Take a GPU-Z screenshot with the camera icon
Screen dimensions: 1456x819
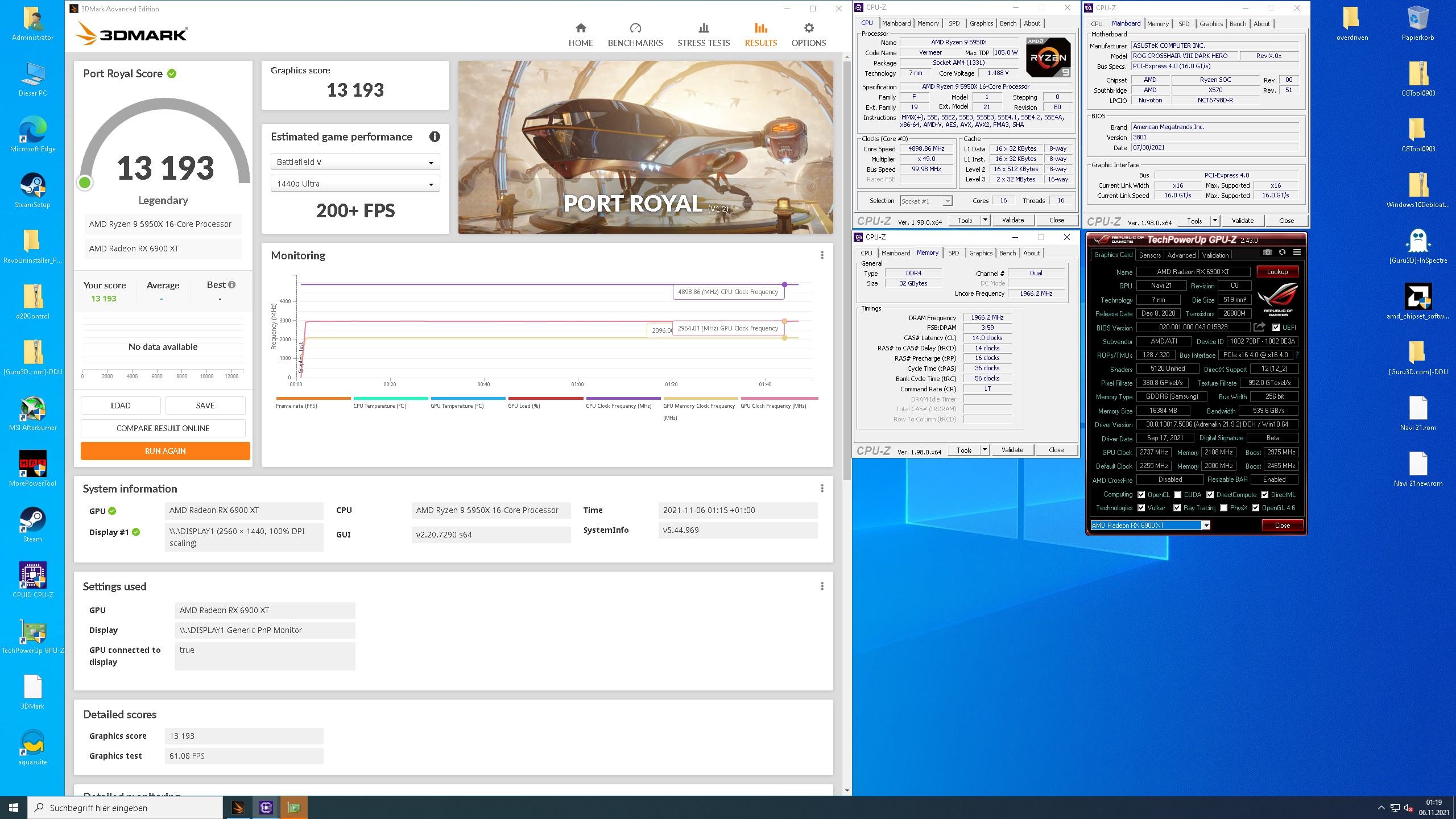coord(1267,252)
